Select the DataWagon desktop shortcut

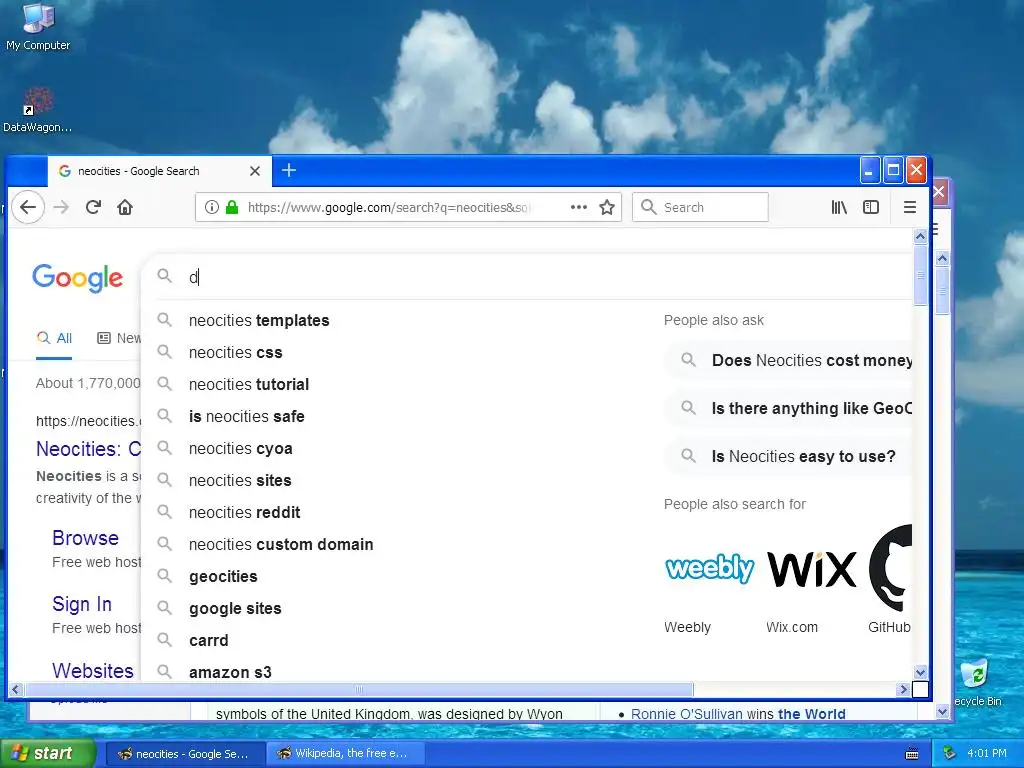pos(38,110)
